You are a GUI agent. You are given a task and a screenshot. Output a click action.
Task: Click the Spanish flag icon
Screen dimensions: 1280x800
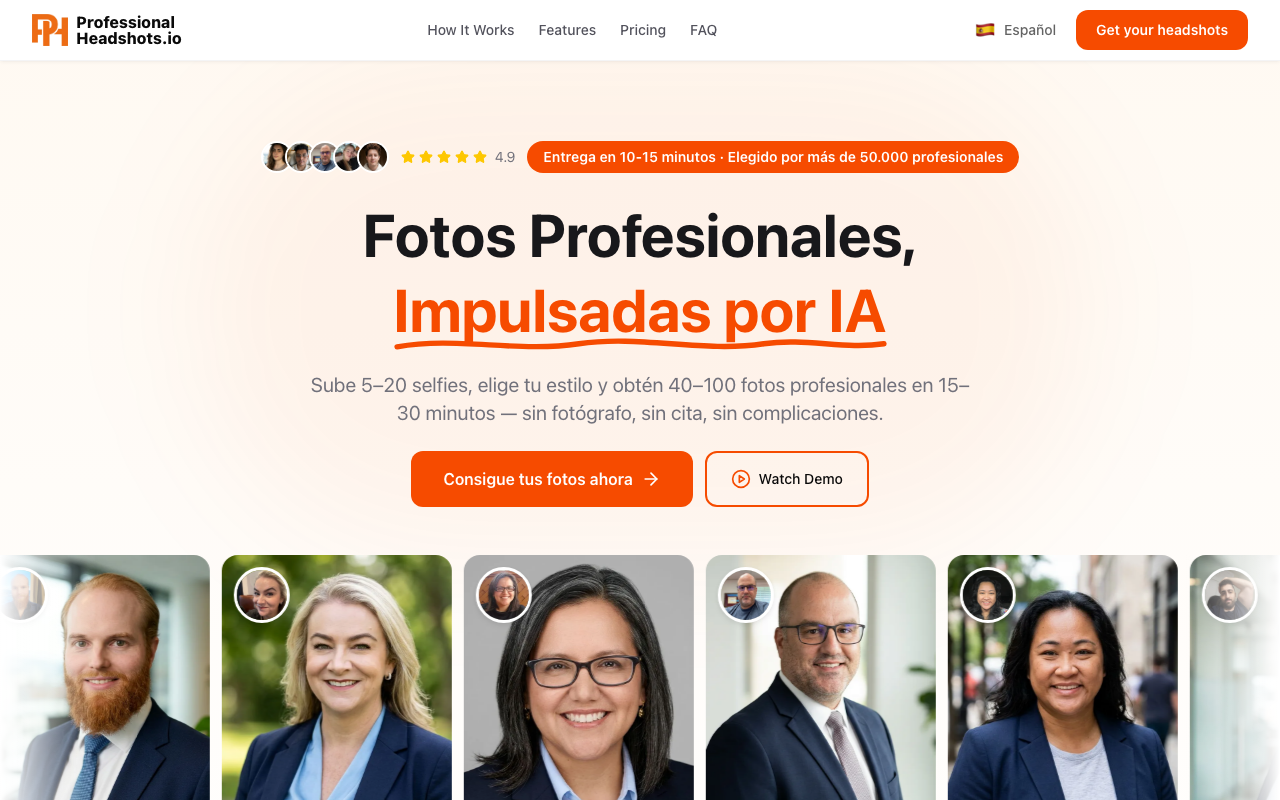click(x=985, y=30)
